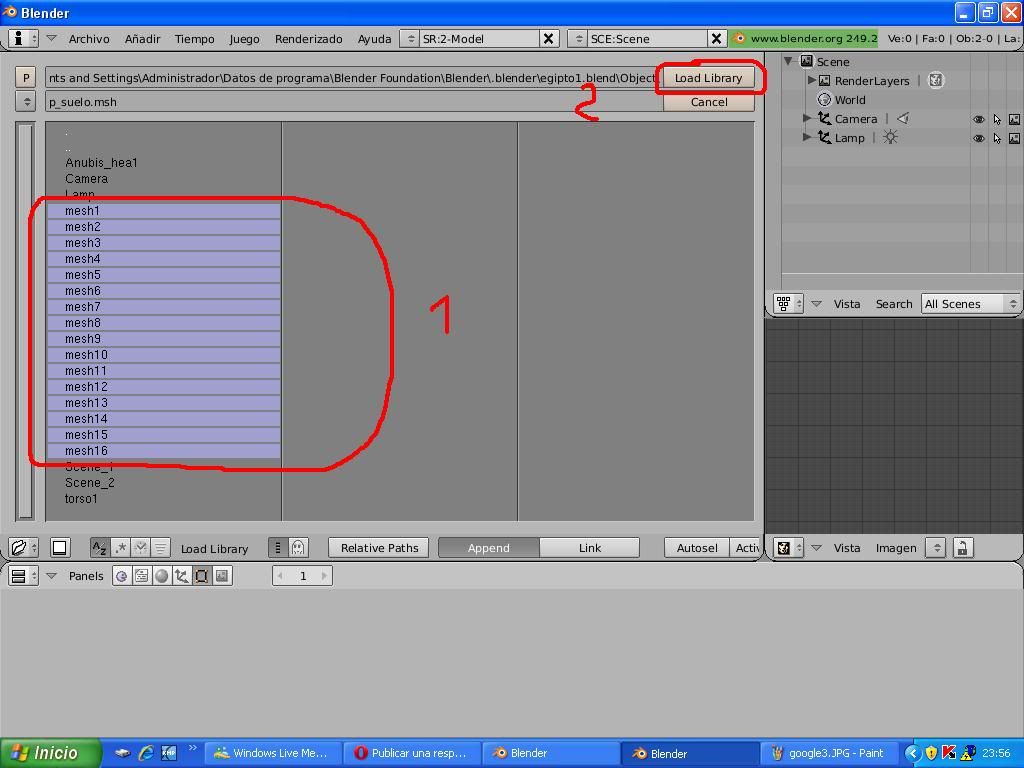
Task: Toggle image editor lock icon
Action: pos(962,547)
